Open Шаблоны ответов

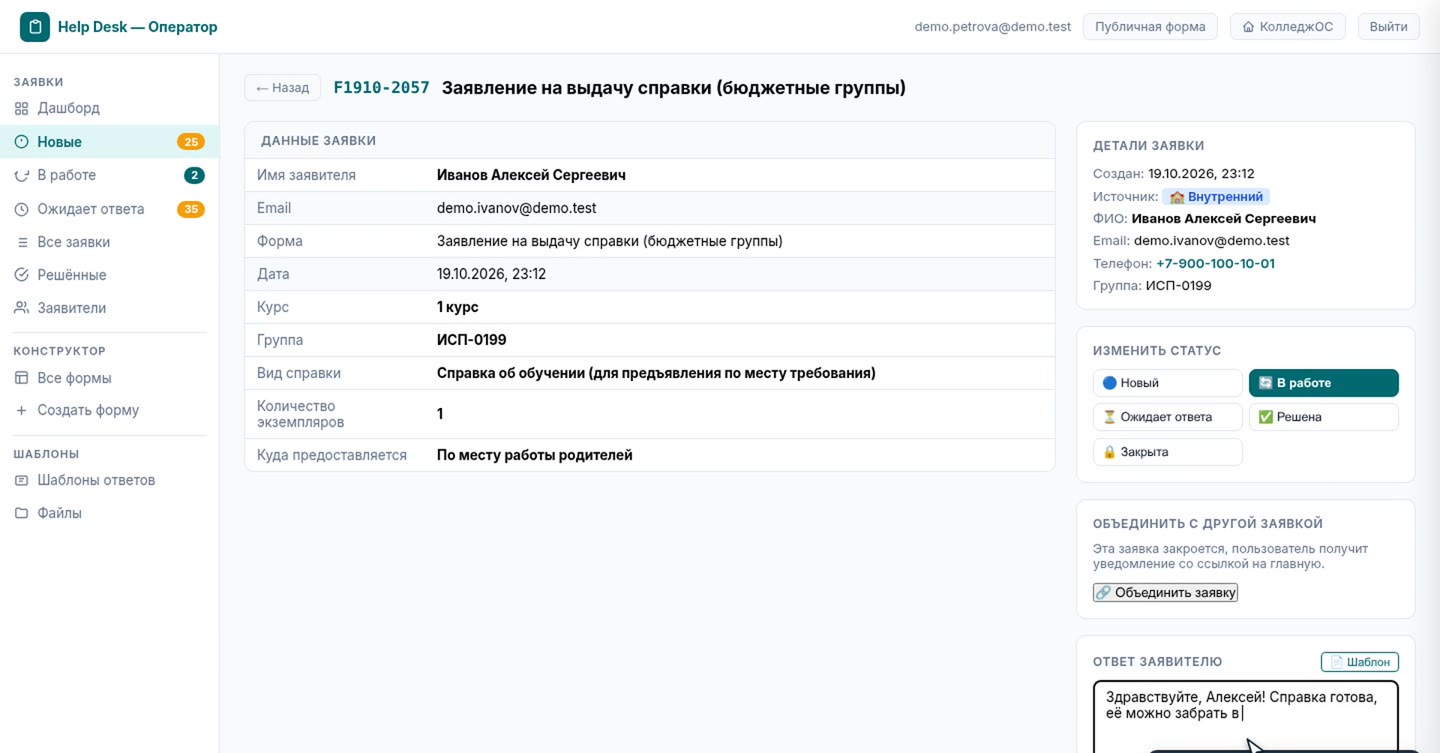(x=109, y=480)
